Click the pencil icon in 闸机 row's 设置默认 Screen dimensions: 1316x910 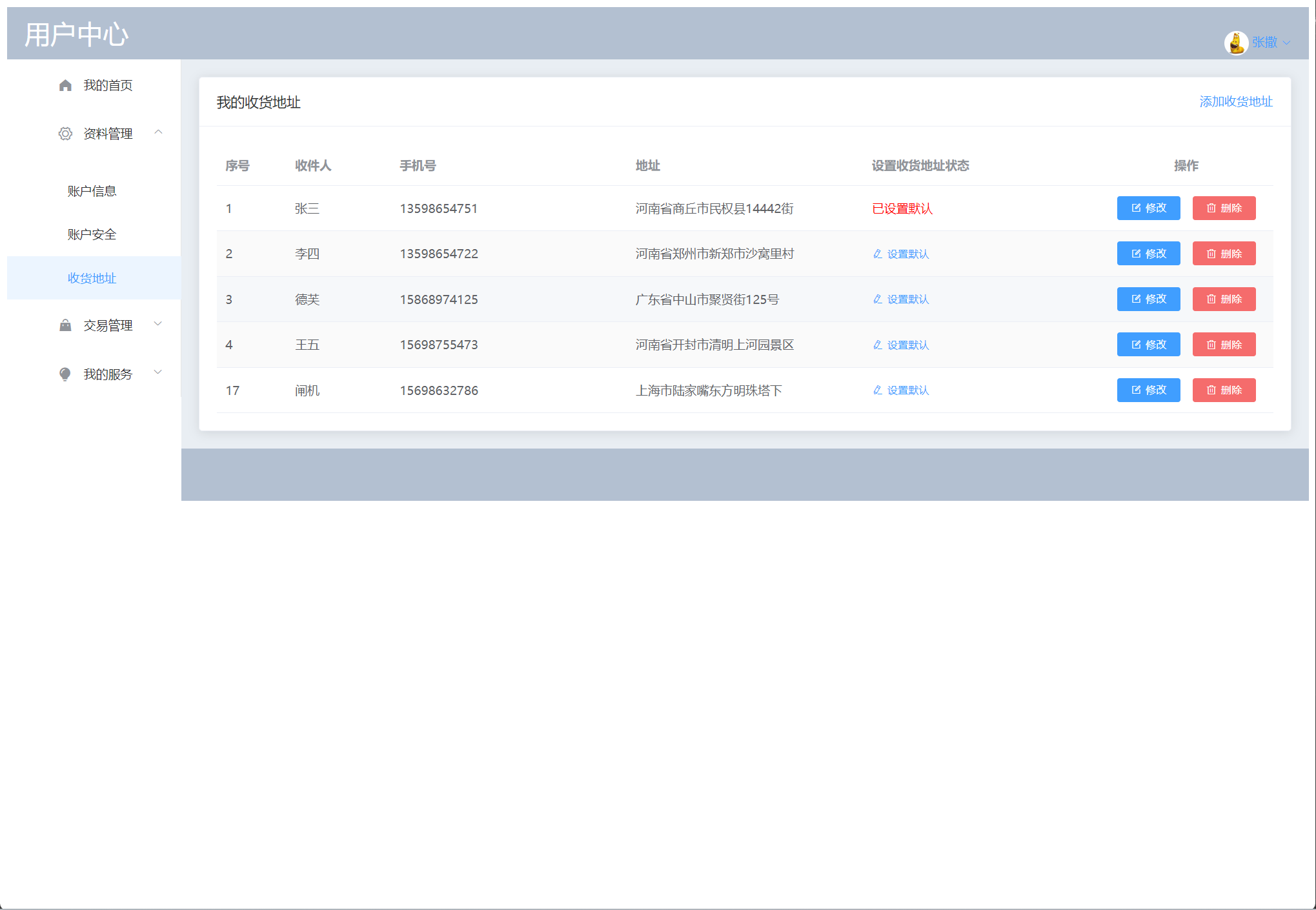coord(877,390)
